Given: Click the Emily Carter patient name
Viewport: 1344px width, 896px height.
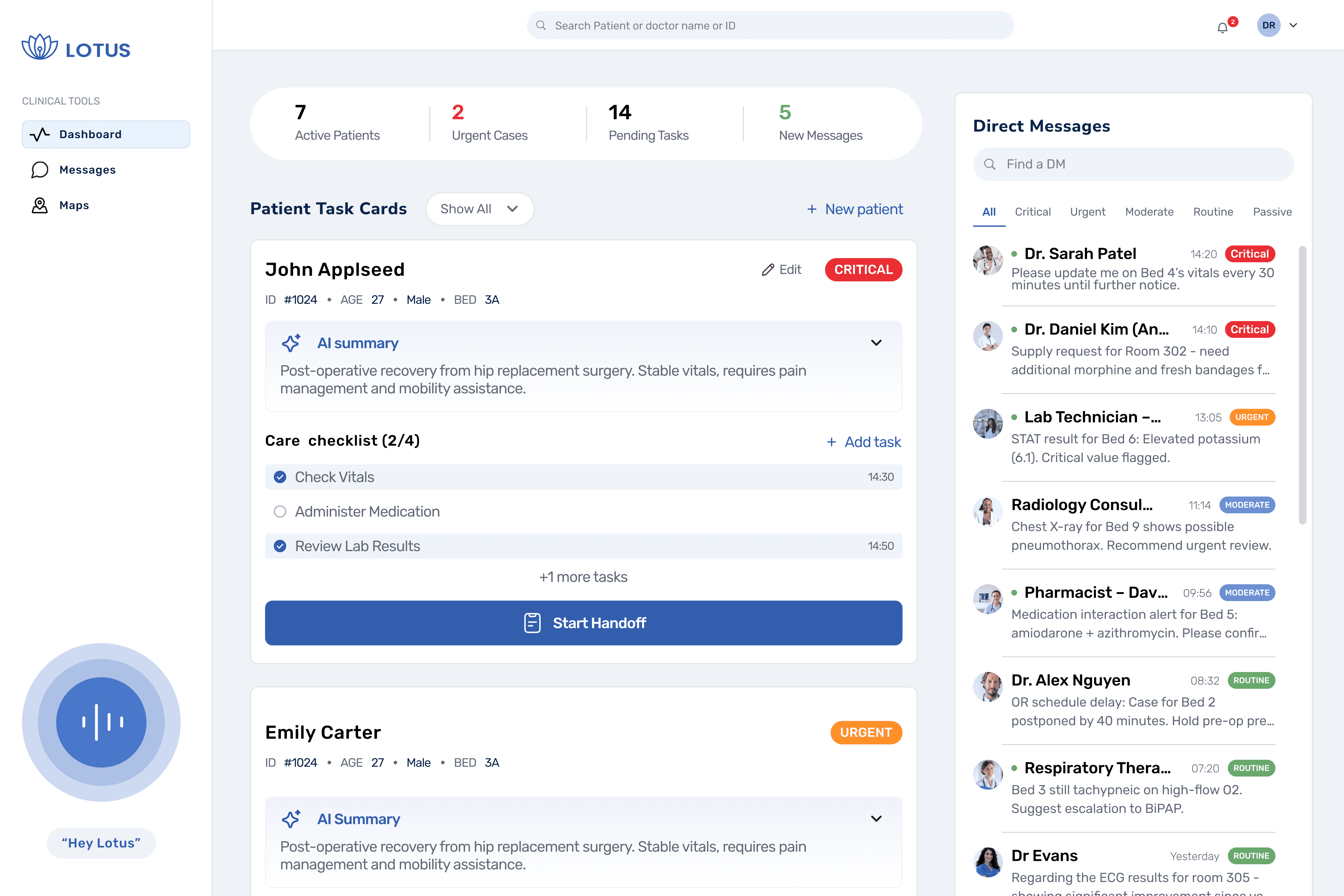Looking at the screenshot, I should click(323, 733).
